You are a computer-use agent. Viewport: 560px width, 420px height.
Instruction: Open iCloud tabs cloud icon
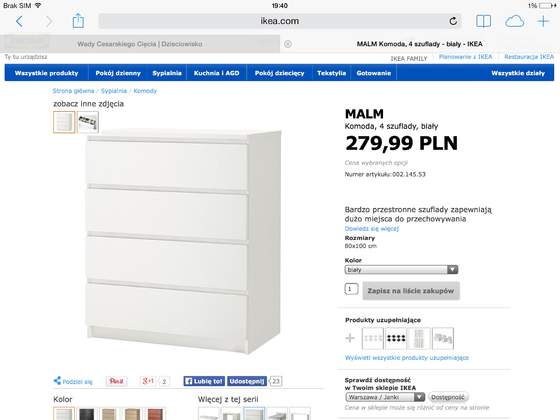514,21
